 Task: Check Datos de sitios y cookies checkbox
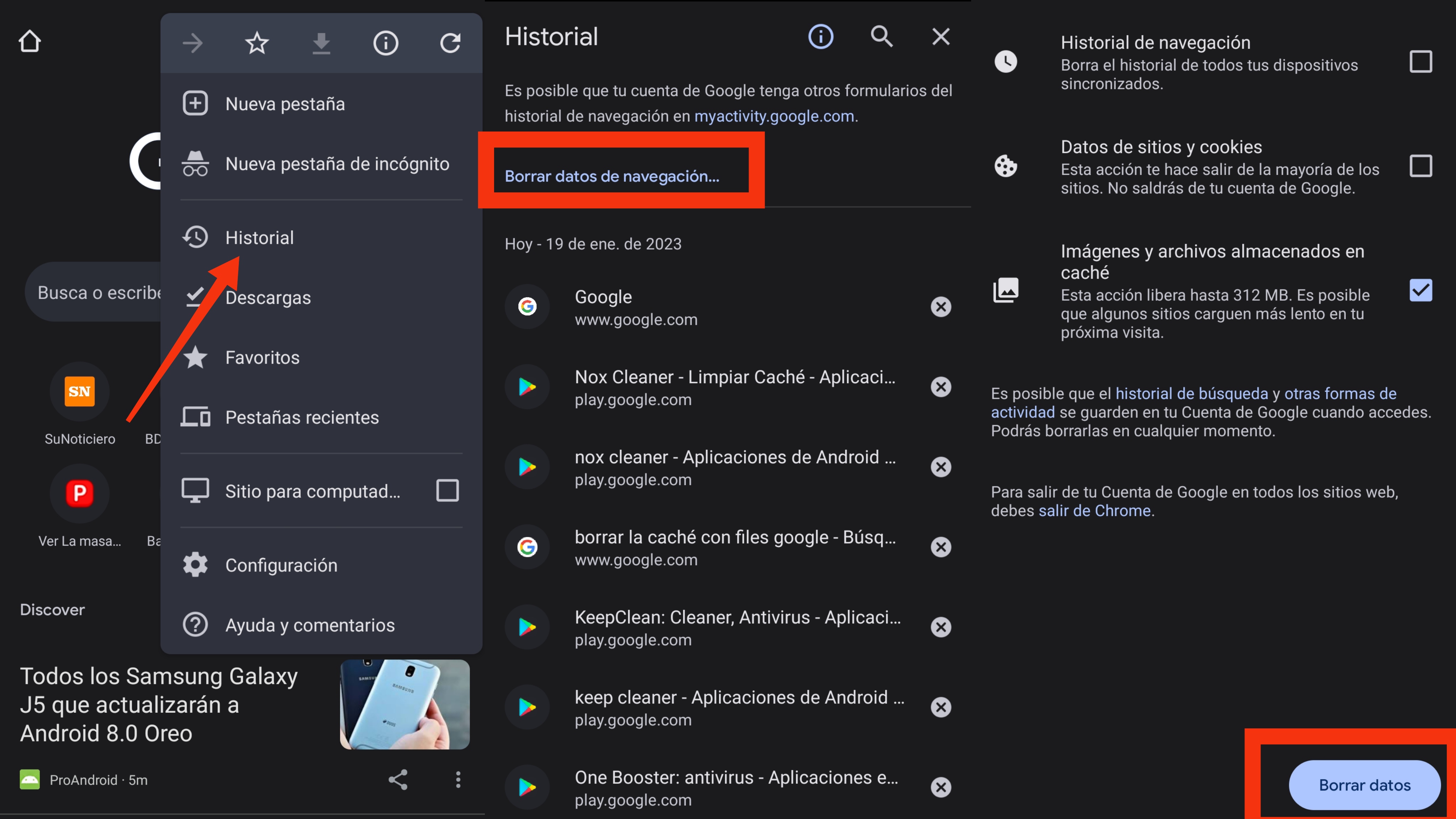pyautogui.click(x=1420, y=166)
